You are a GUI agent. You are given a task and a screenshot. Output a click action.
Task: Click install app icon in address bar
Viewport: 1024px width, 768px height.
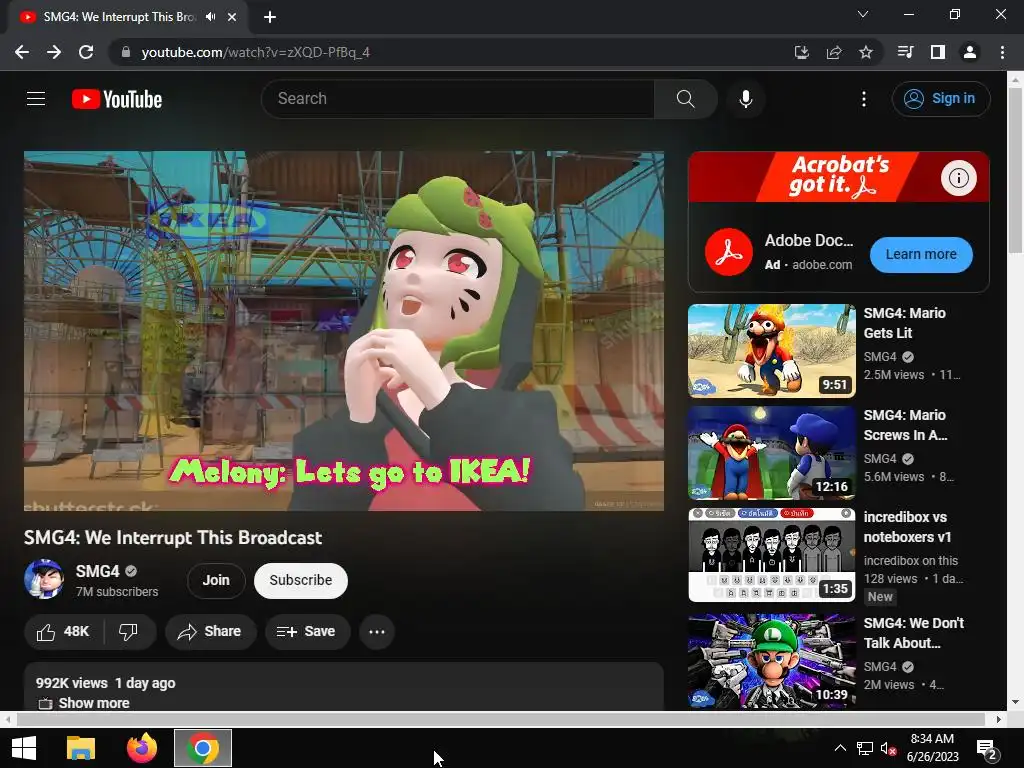point(801,52)
